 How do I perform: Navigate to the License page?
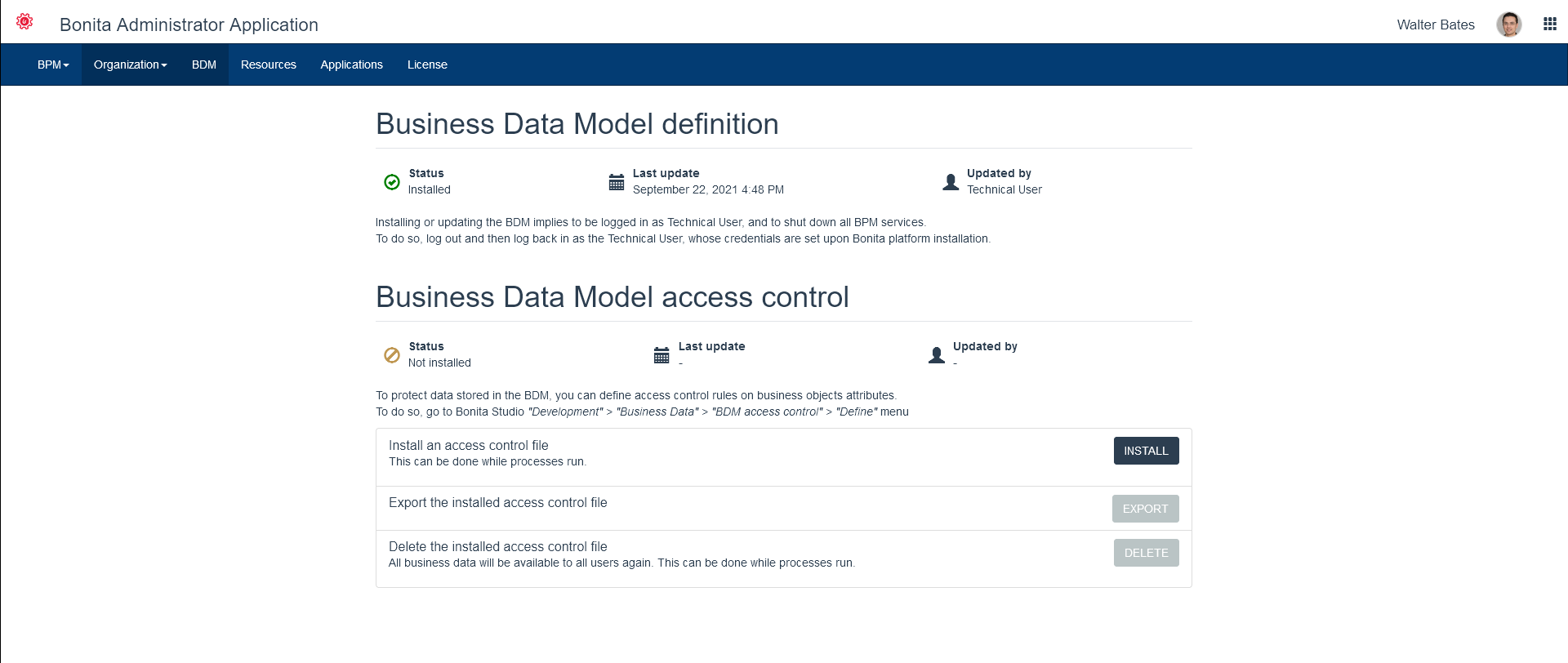(x=427, y=65)
